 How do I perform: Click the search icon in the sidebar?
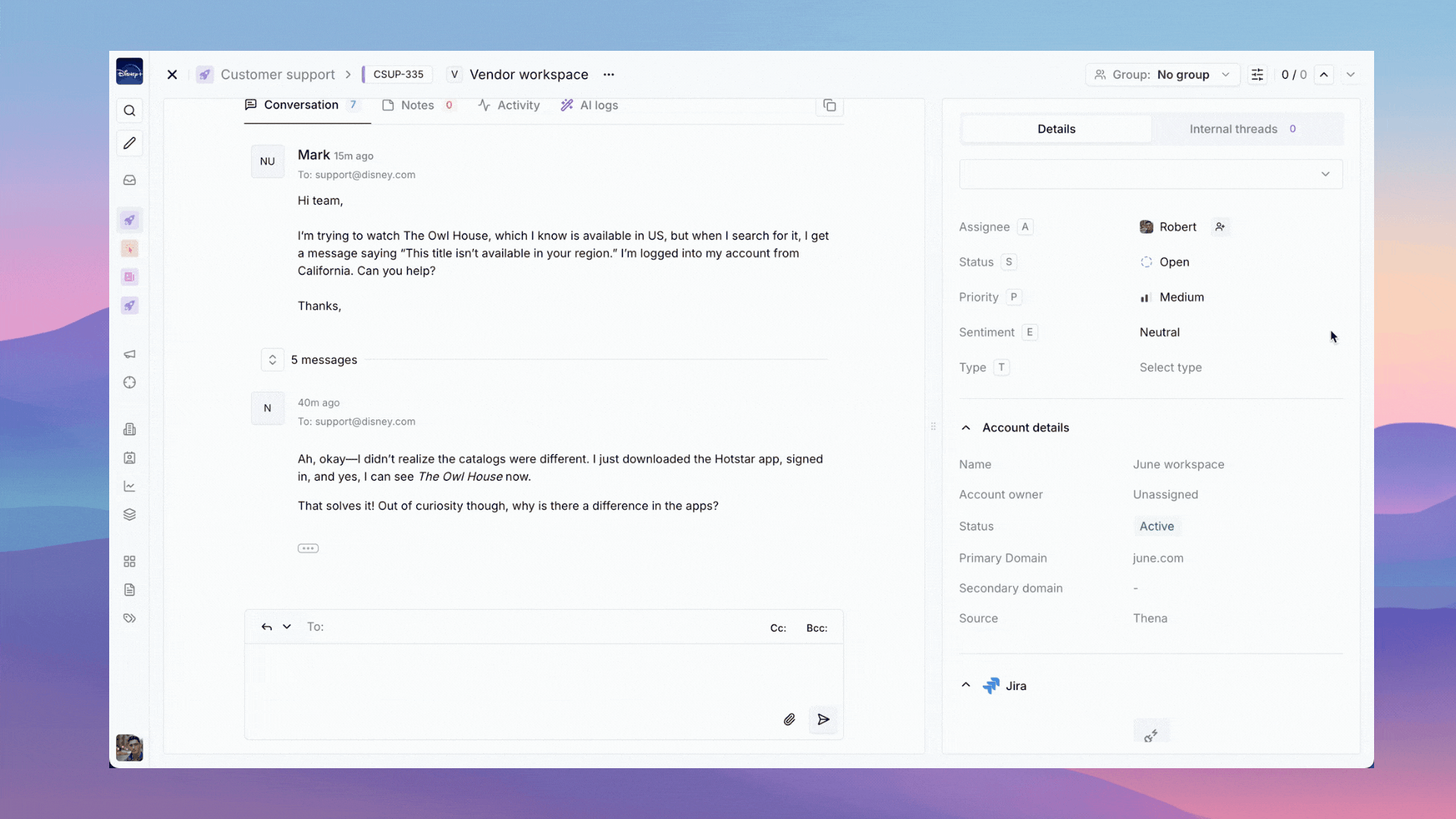point(130,111)
